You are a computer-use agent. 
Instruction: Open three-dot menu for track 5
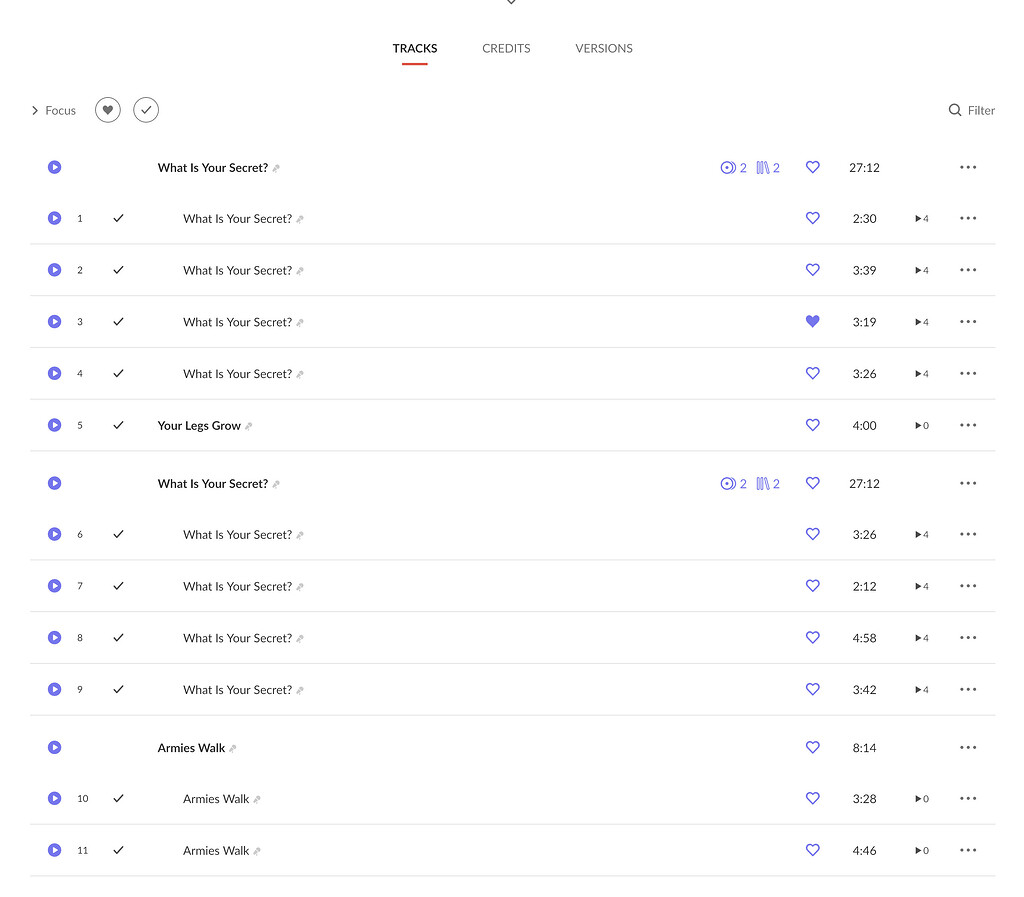[967, 425]
